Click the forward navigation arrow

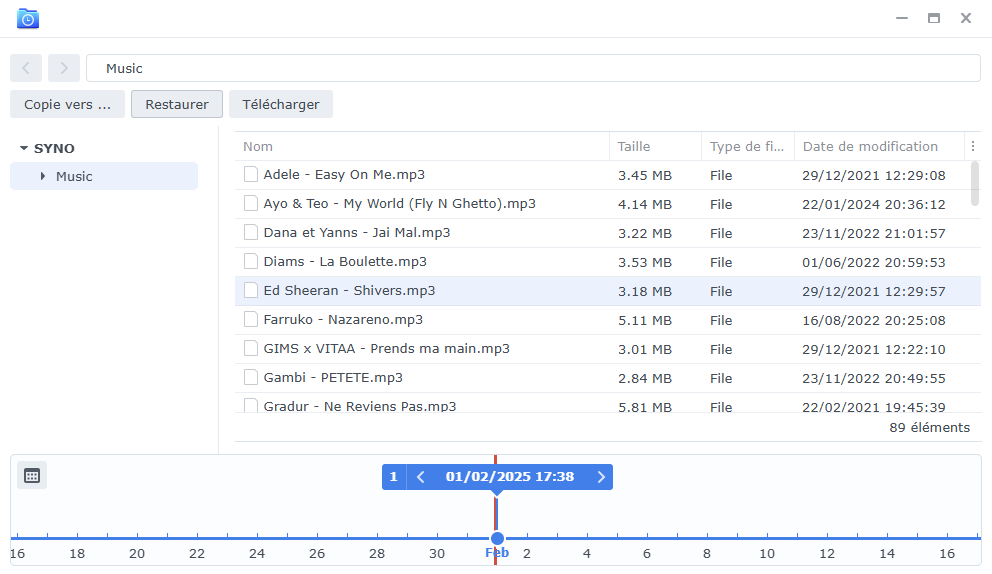click(64, 68)
